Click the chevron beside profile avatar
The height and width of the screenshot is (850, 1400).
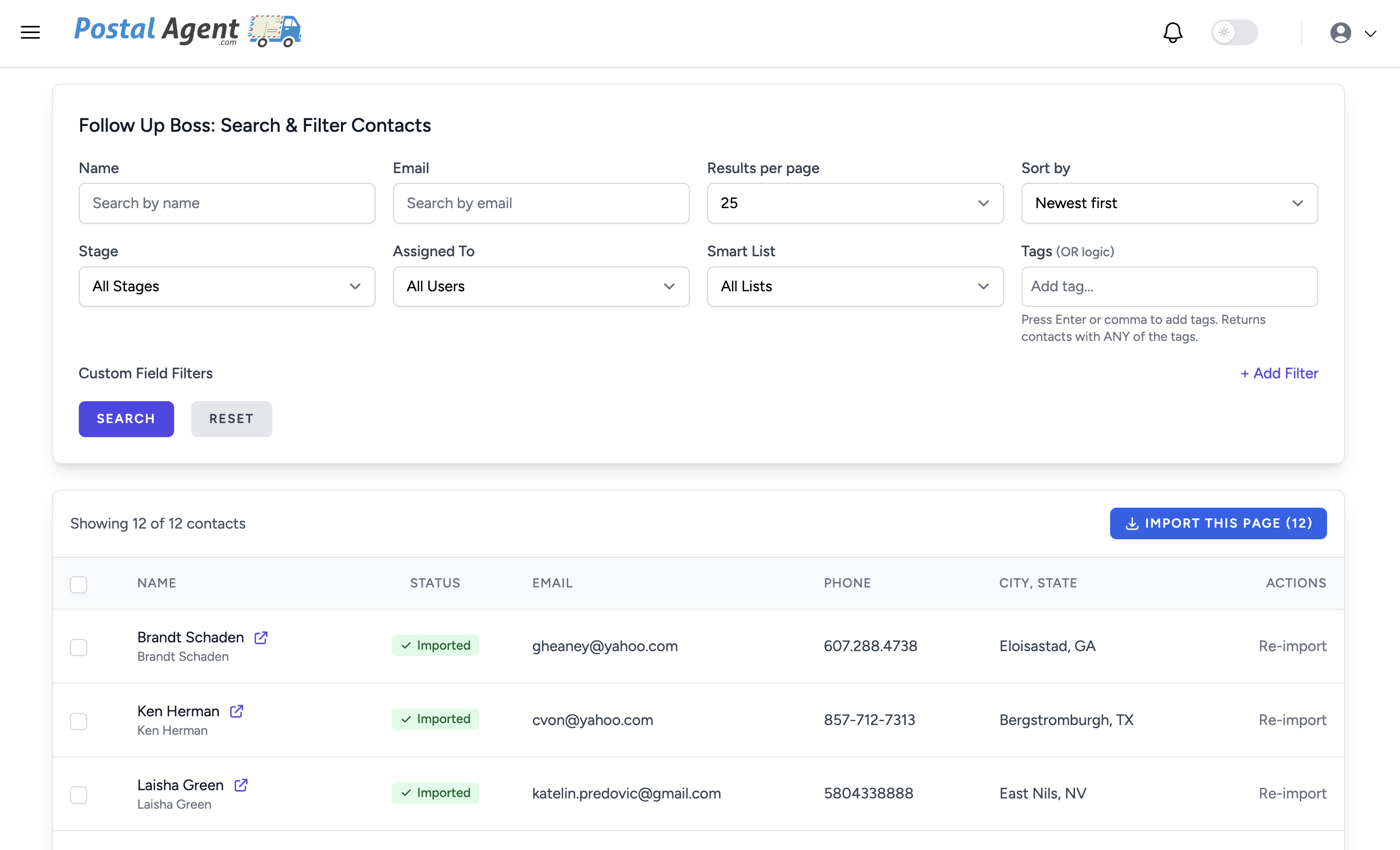1370,34
